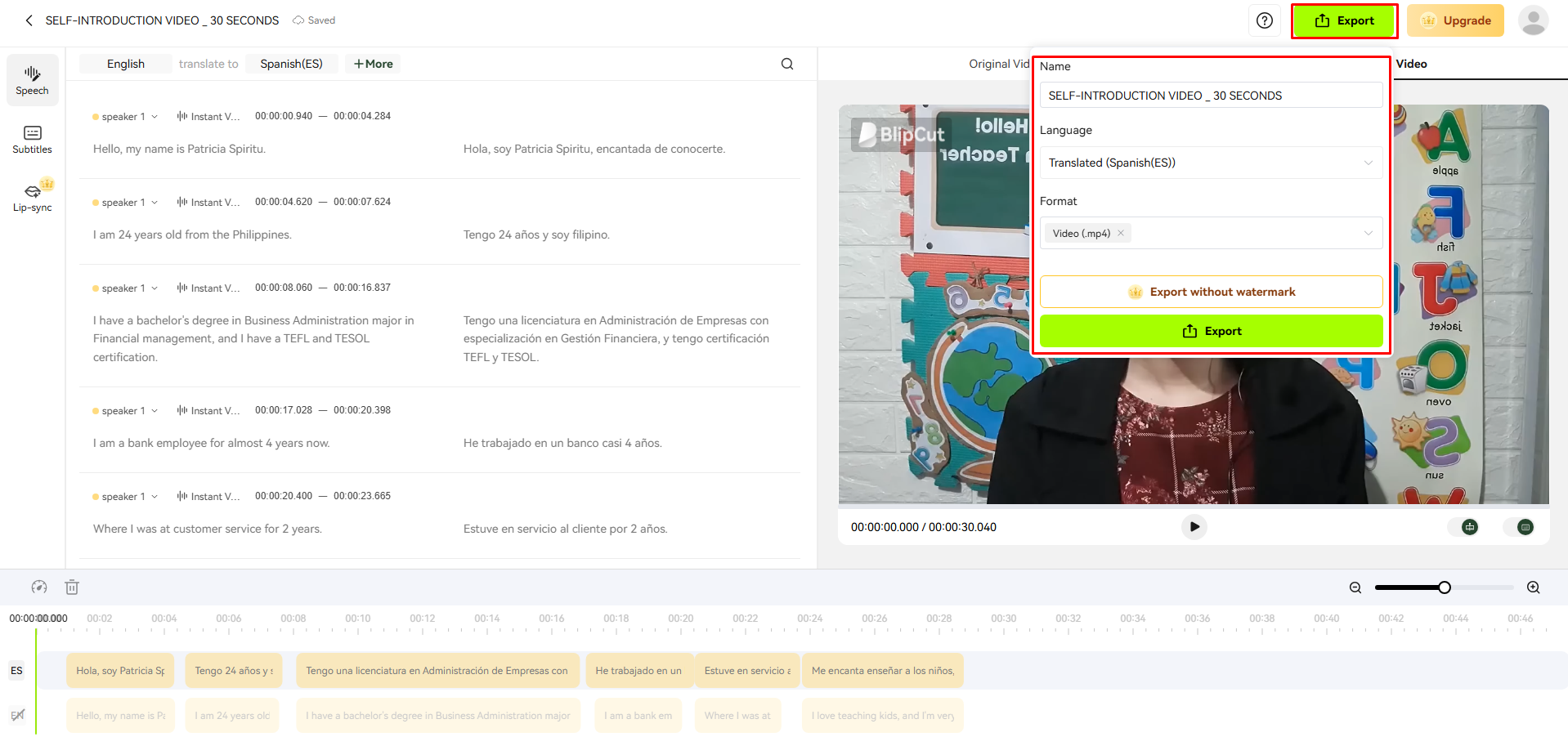Adjust the timeline zoom slider

1445,587
